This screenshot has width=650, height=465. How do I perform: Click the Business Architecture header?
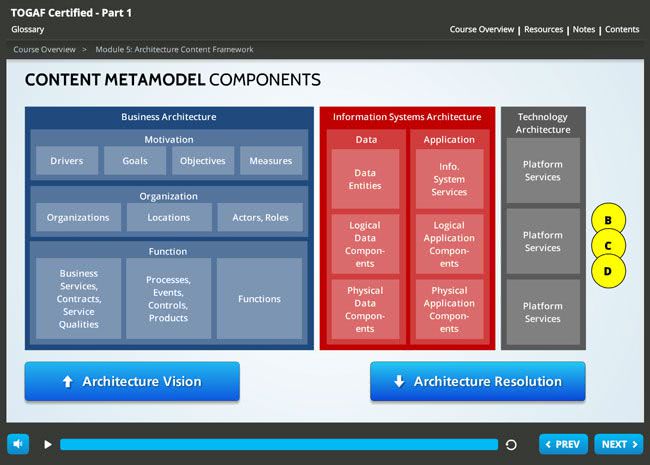click(169, 117)
